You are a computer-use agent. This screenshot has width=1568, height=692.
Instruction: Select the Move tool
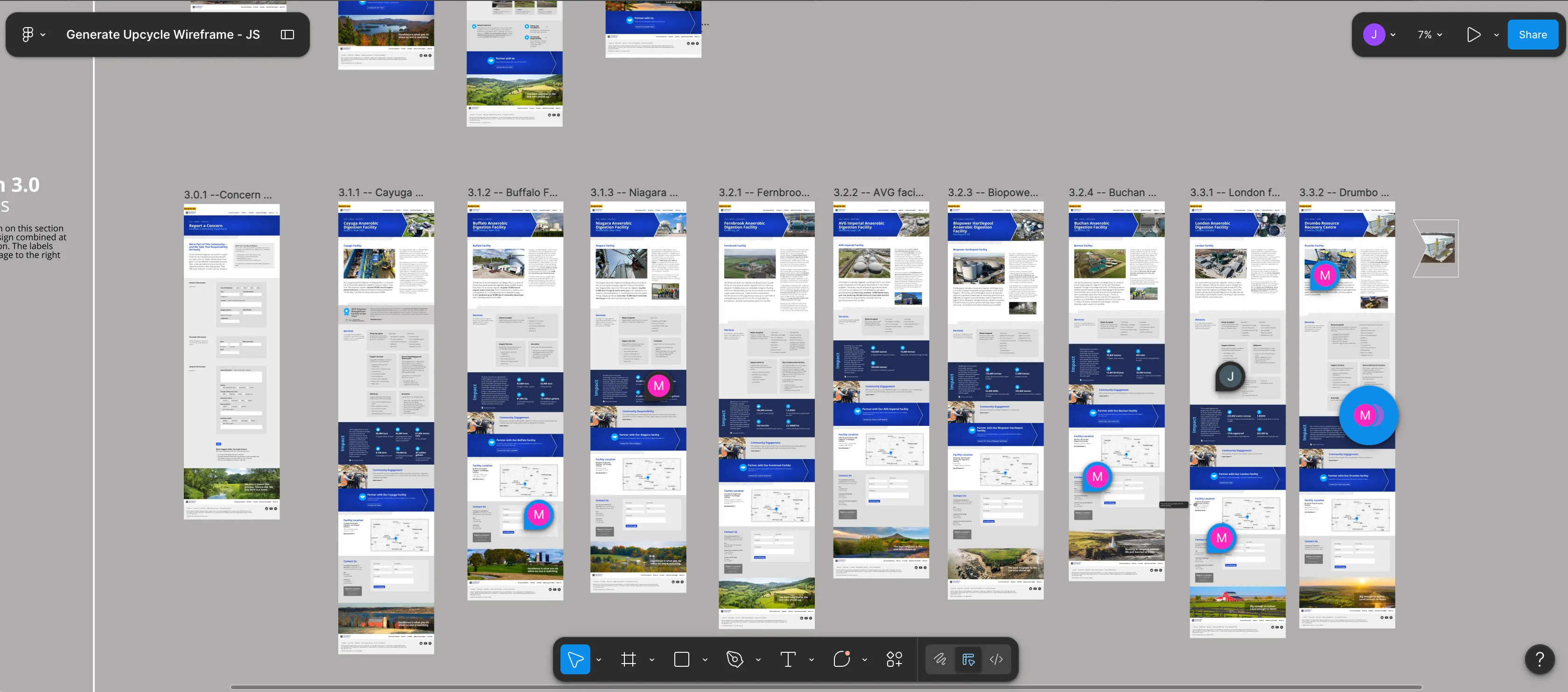(574, 659)
